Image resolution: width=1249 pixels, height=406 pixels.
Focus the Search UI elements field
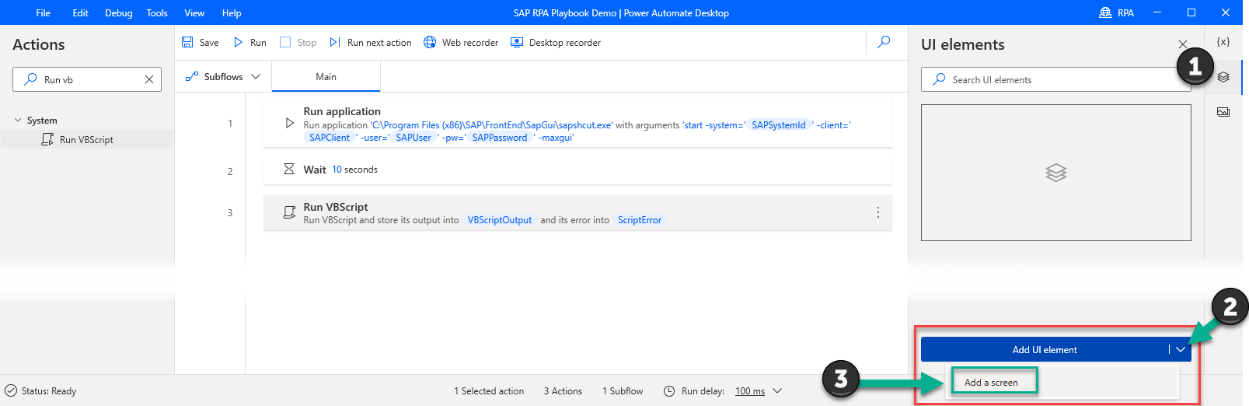tap(1056, 80)
